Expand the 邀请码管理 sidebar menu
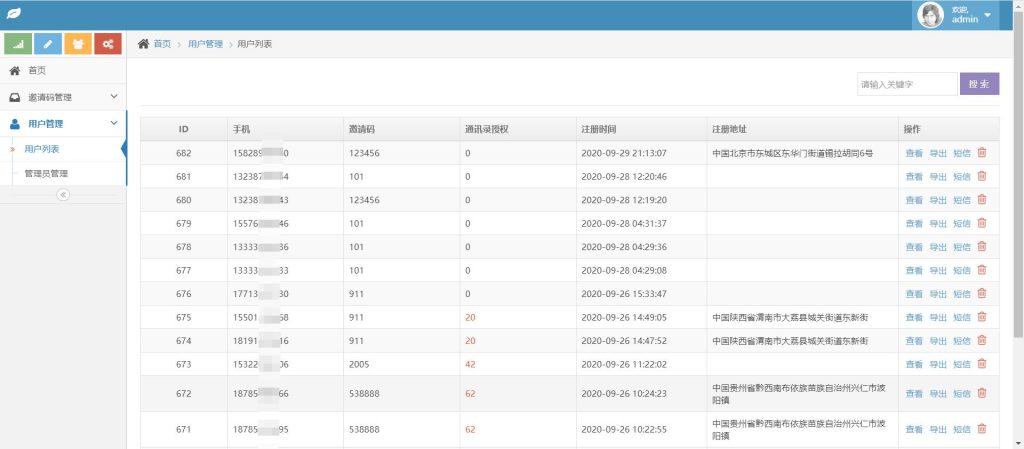 [63, 97]
